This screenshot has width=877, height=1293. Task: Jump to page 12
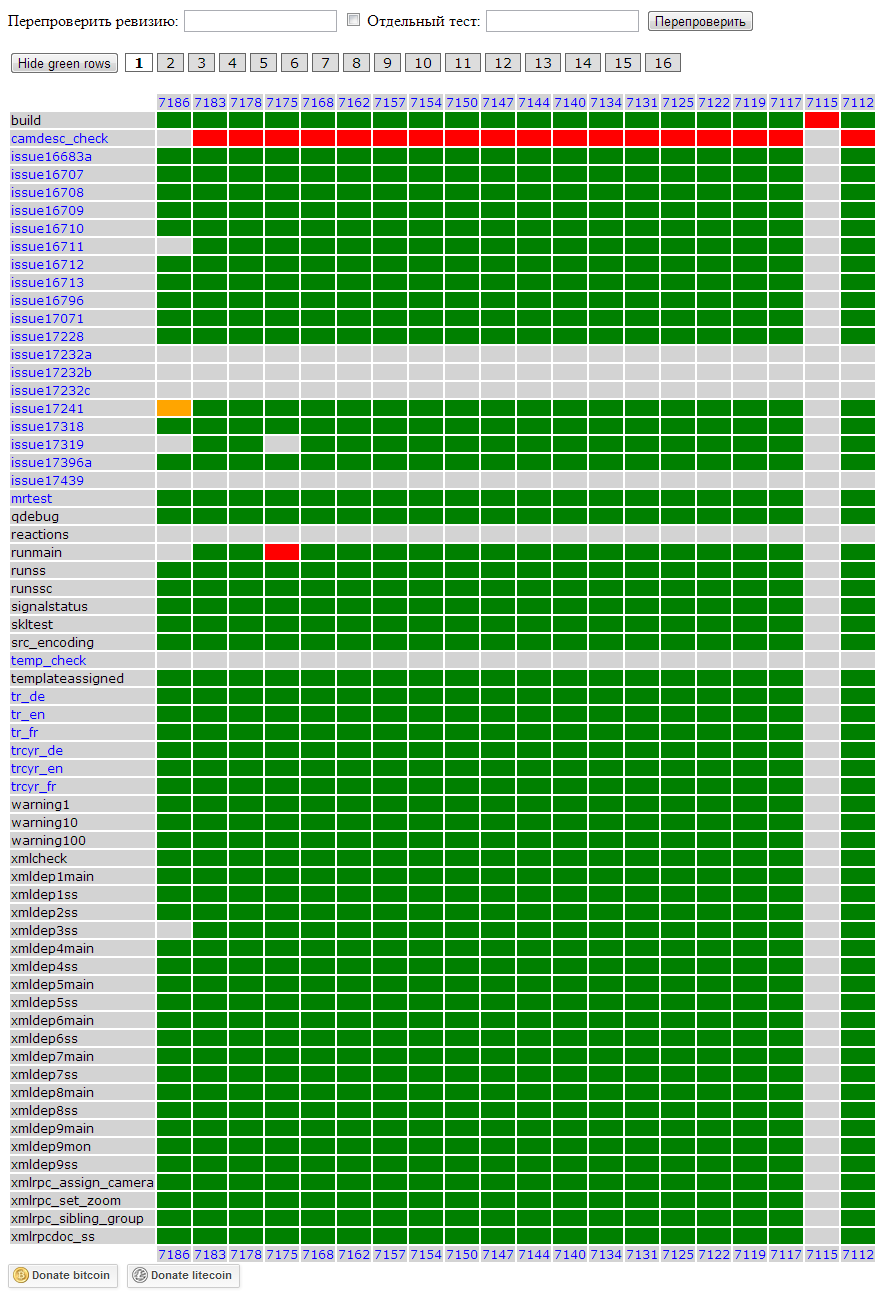coord(503,63)
